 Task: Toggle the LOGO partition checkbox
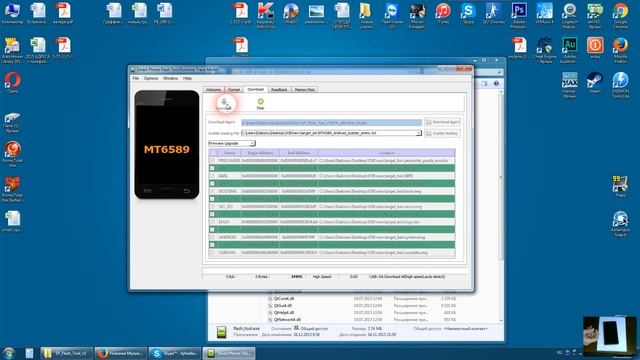(x=212, y=222)
